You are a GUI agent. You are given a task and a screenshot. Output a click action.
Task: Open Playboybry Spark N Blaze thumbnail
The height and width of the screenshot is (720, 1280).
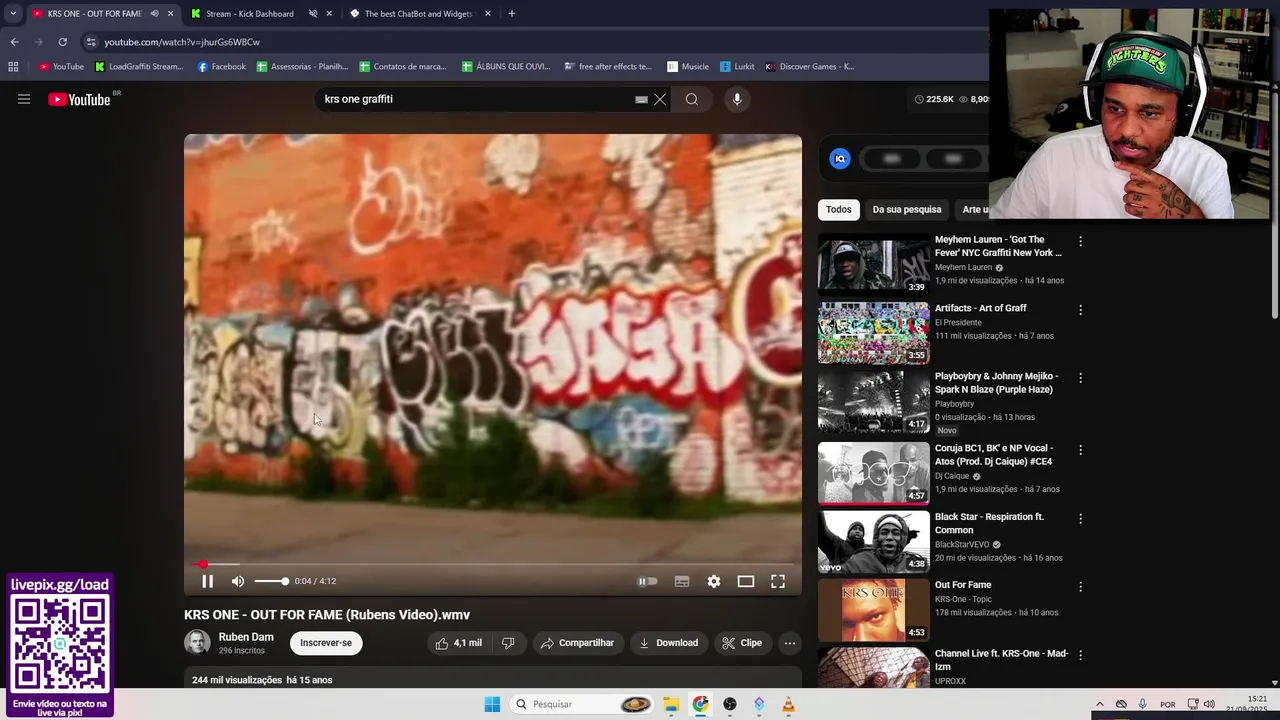[874, 402]
